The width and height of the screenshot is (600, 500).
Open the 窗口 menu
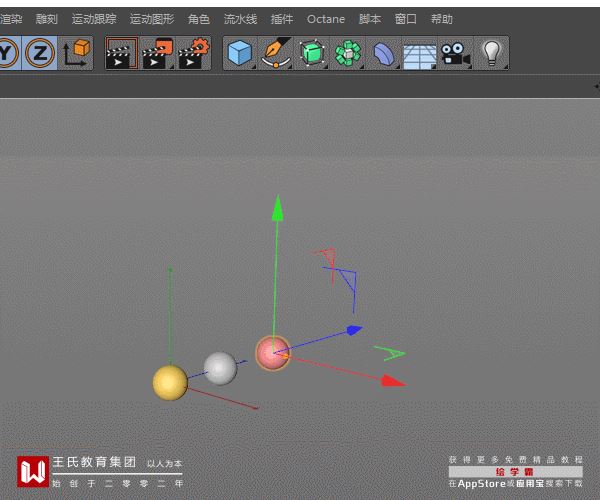406,19
